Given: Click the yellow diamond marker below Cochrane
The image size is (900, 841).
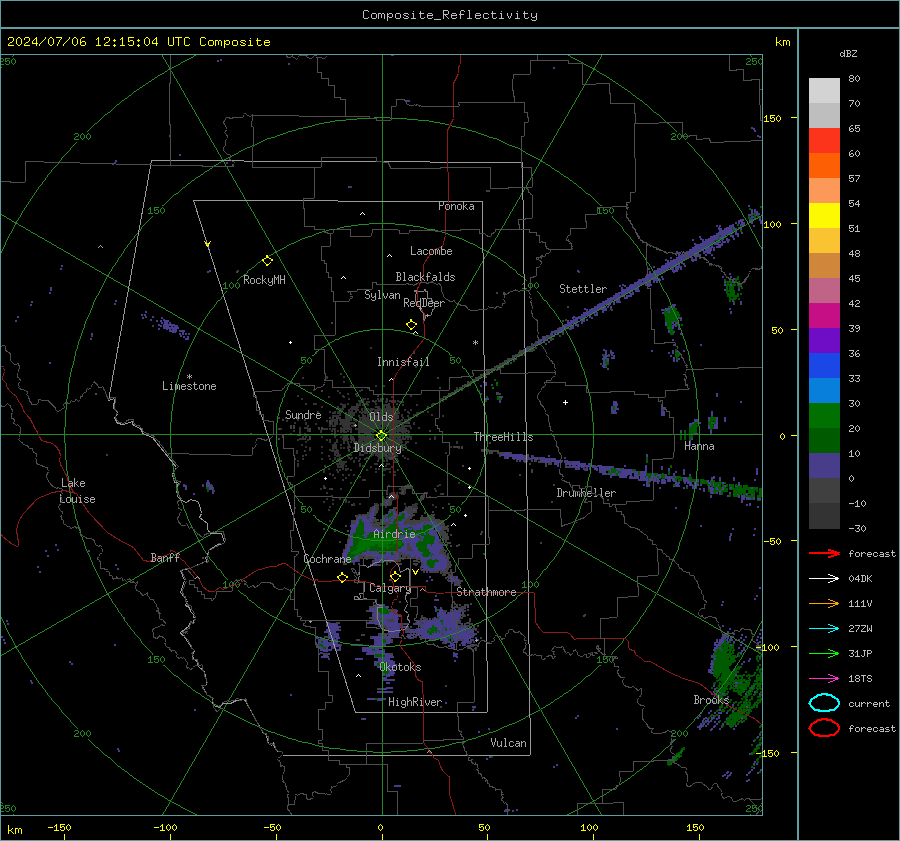Looking at the screenshot, I should (x=342, y=577).
